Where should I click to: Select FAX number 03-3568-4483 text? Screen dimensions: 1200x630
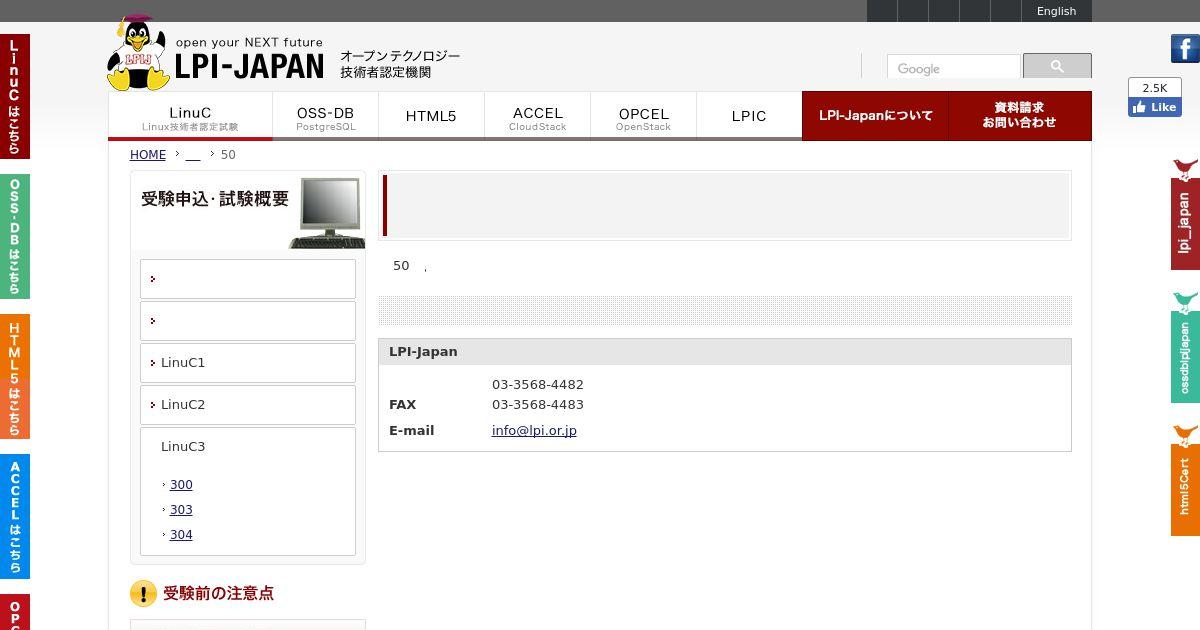tap(538, 405)
